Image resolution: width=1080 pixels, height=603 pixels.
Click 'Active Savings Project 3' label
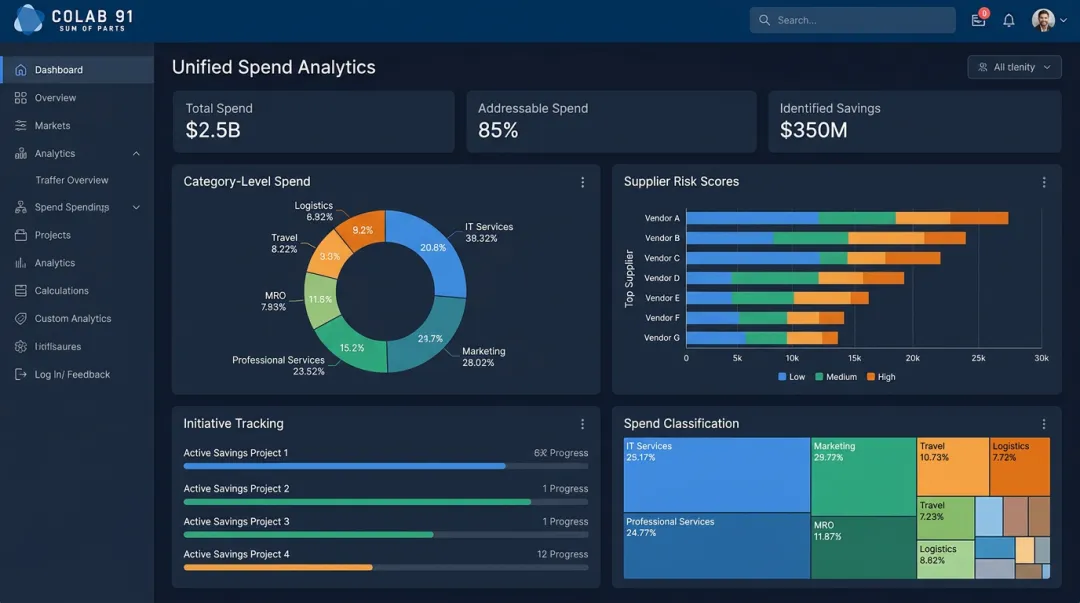click(236, 522)
